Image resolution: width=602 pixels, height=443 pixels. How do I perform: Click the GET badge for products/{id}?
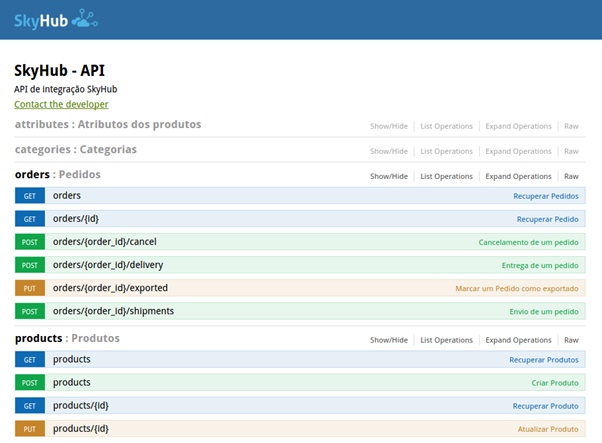pos(30,406)
